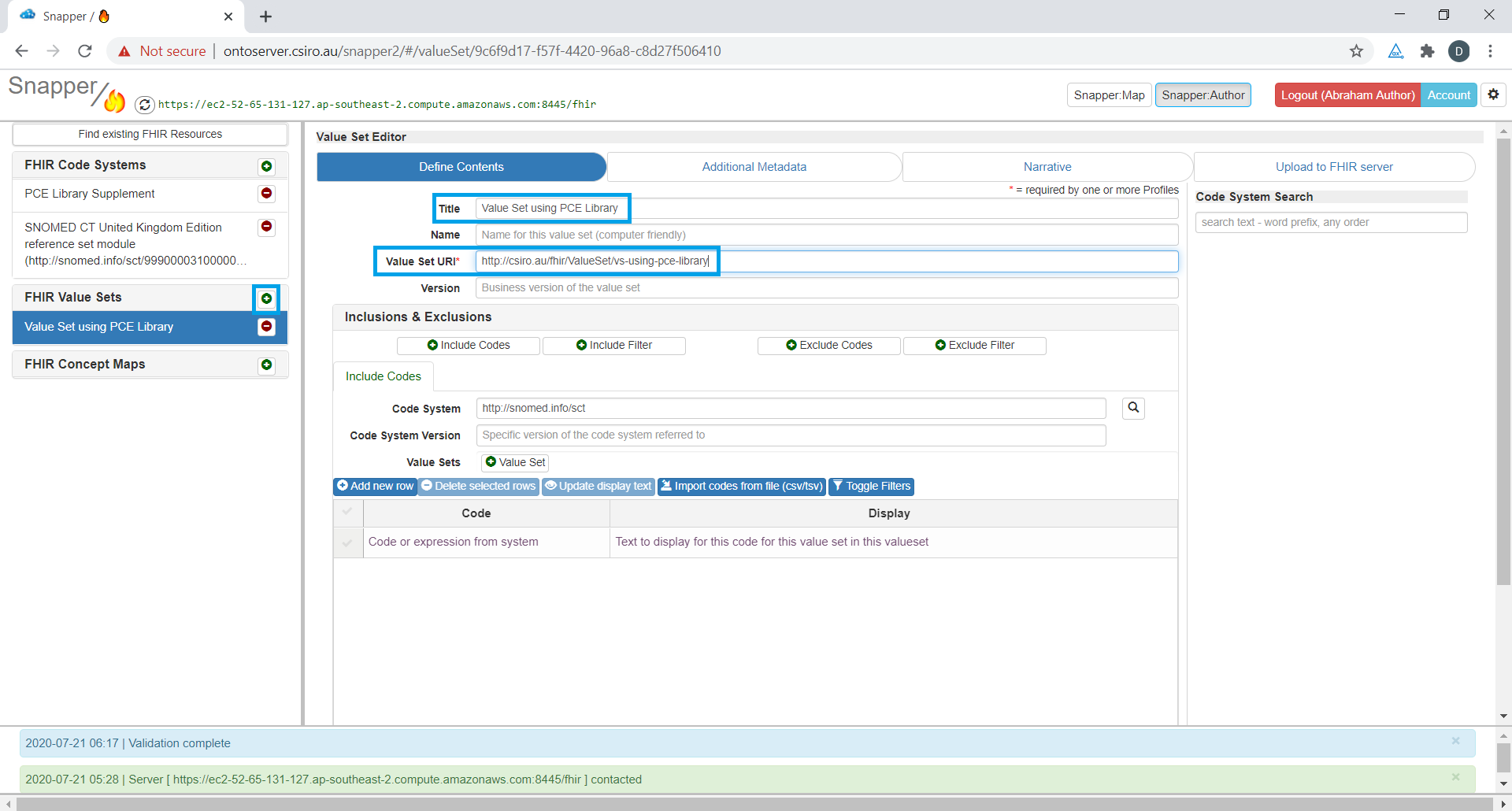Click the Code cell placeholder
This screenshot has width=1512, height=811.
(x=486, y=542)
